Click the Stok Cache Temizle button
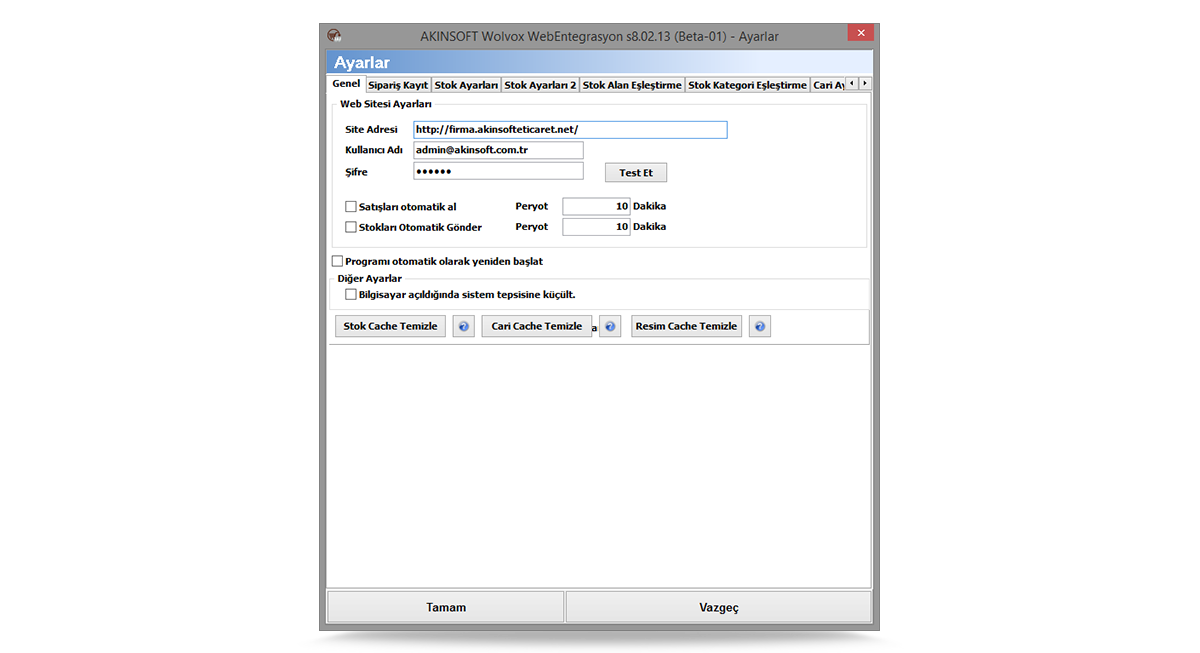Viewport: 1200px width, 653px height. 390,327
